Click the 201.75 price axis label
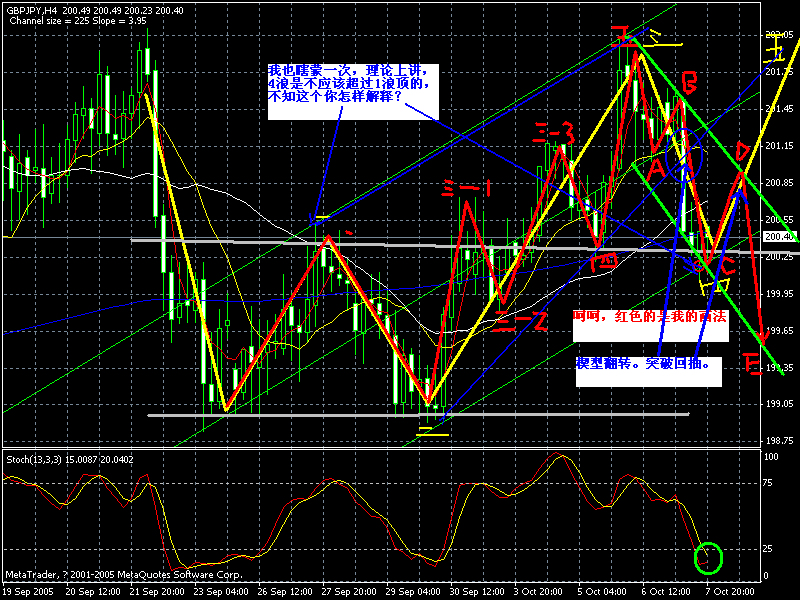The image size is (800, 600). tap(779, 72)
